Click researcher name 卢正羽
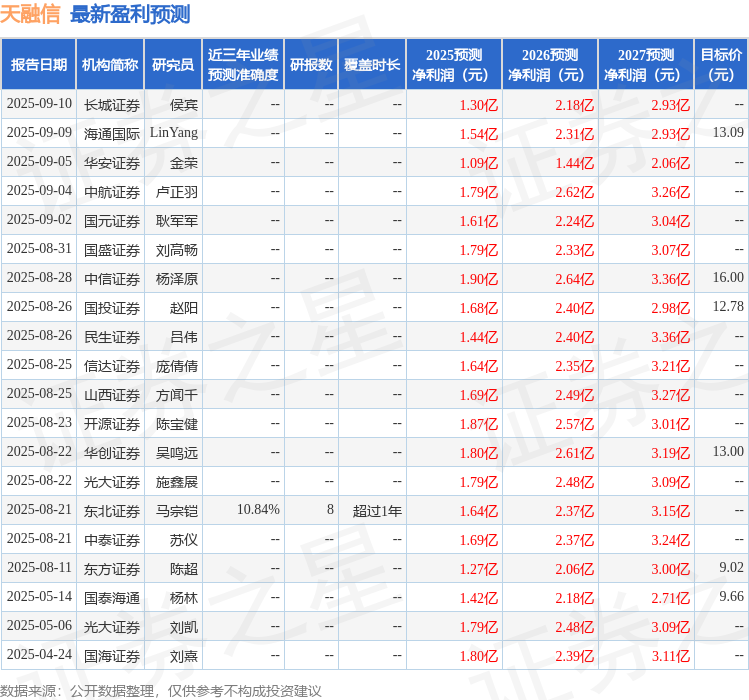 [x=177, y=192]
